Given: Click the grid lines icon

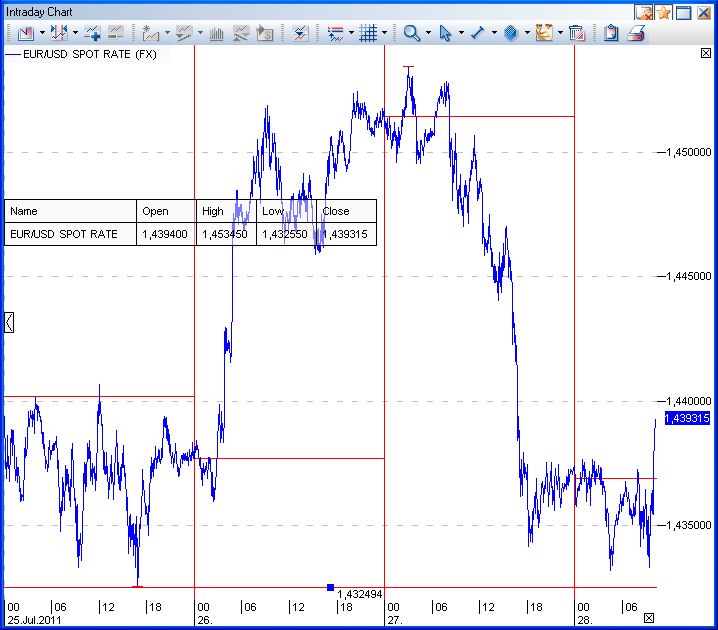Looking at the screenshot, I should [x=368, y=33].
